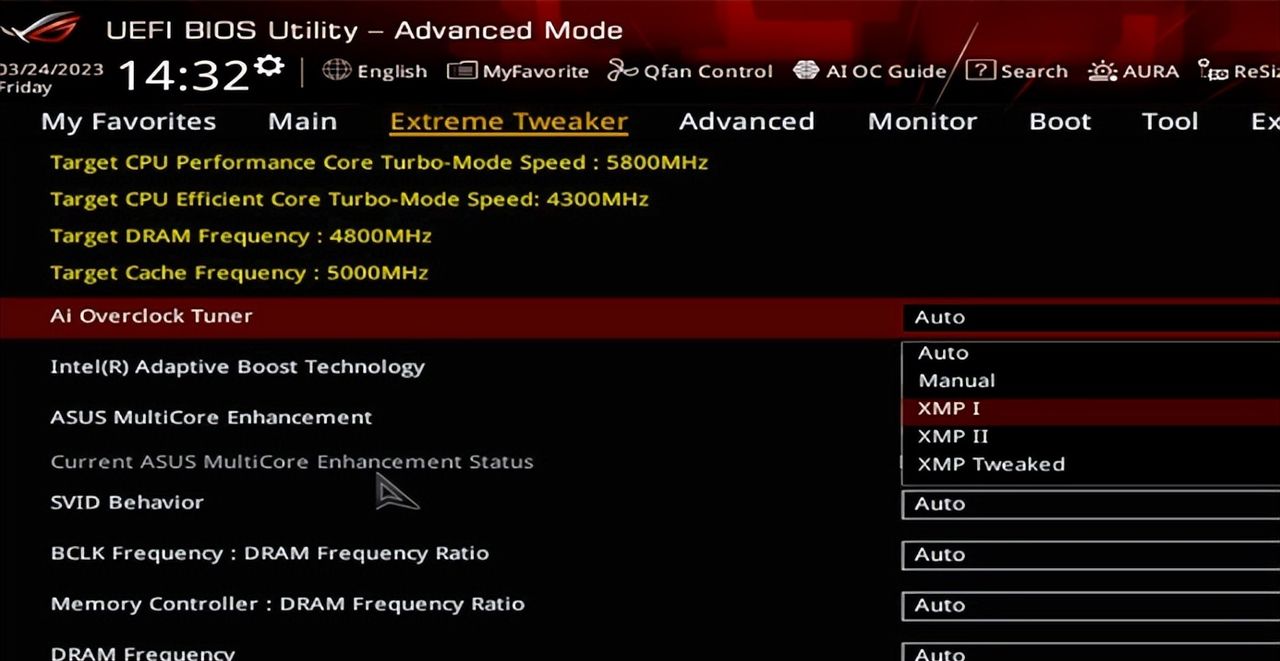This screenshot has width=1280, height=661.
Task: Choose Manual in the overclock list
Action: point(1090,380)
